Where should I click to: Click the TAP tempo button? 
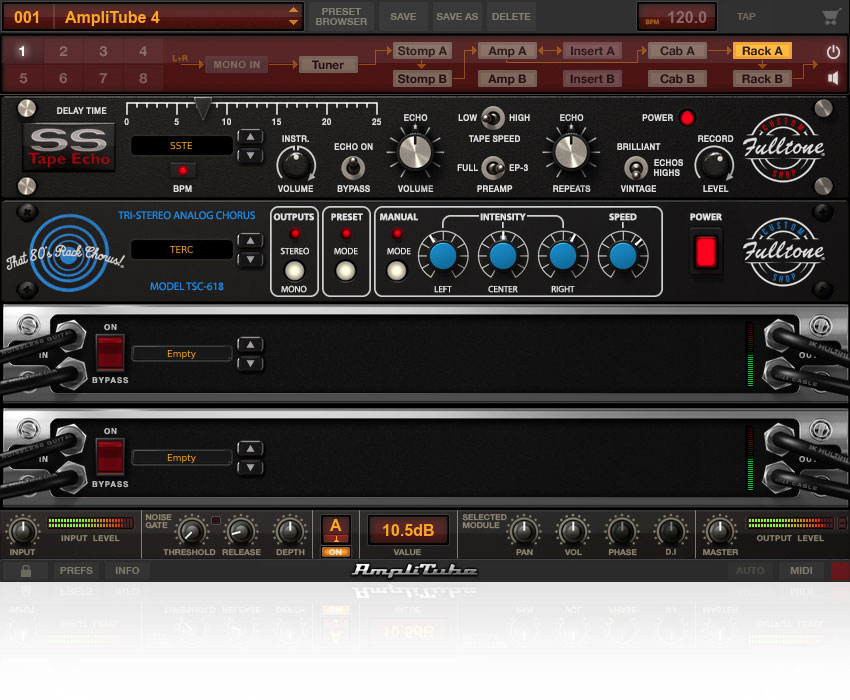click(x=746, y=17)
